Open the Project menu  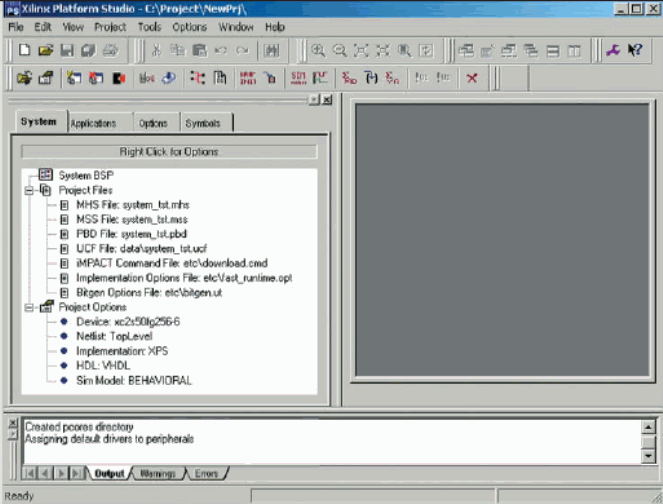click(x=110, y=27)
